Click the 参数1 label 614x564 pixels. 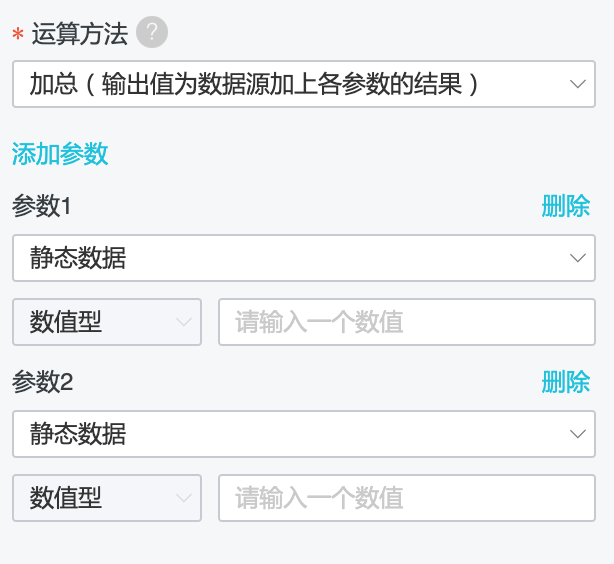pyautogui.click(x=41, y=206)
